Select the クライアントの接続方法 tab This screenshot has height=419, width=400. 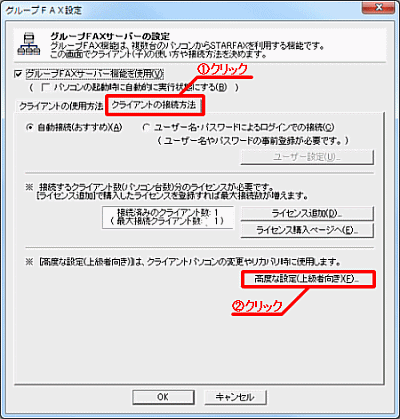click(x=154, y=105)
